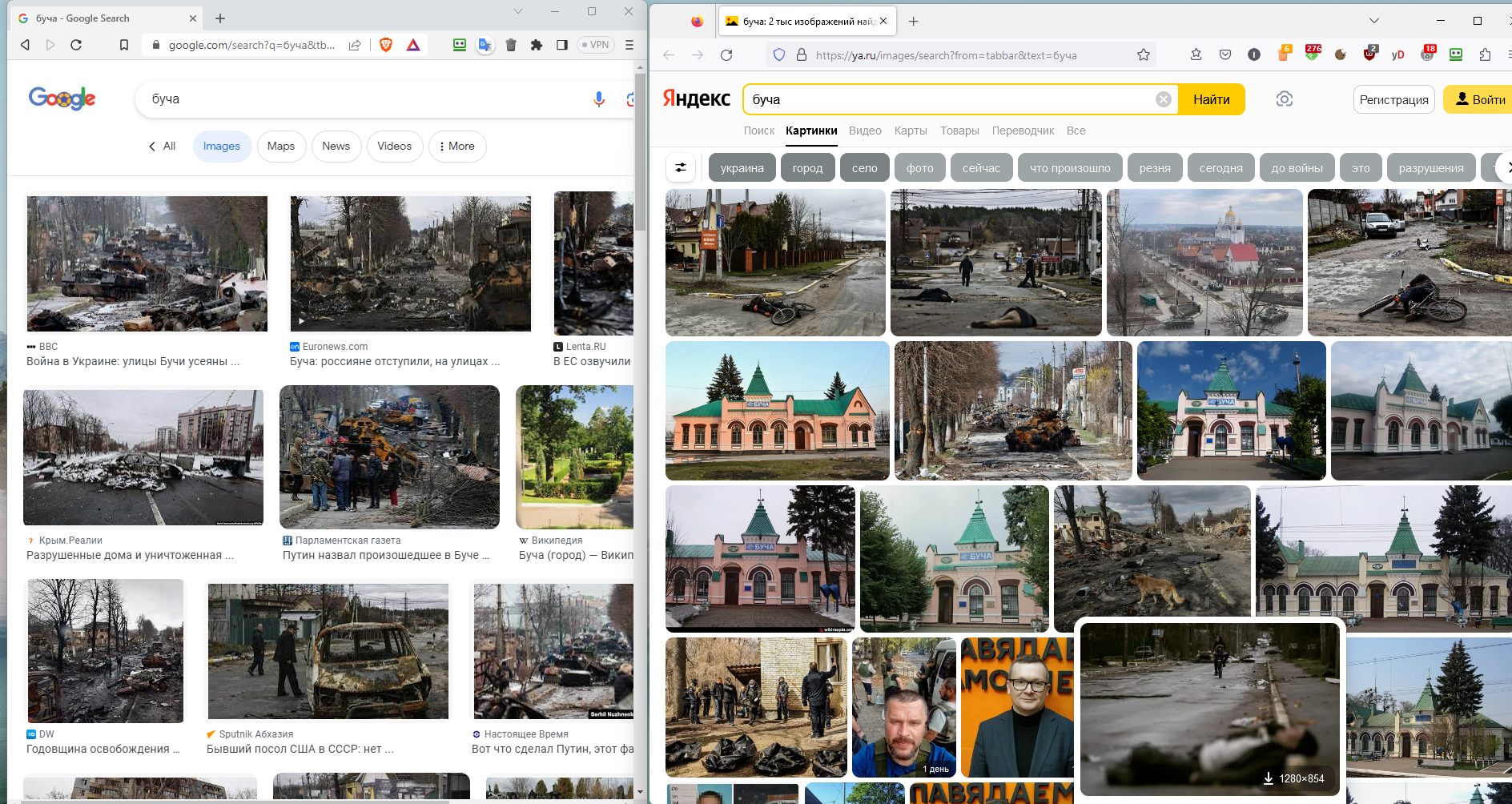Viewport: 1512px width, 804px height.
Task: Save page to Pocket in Firefox
Action: [x=1225, y=54]
